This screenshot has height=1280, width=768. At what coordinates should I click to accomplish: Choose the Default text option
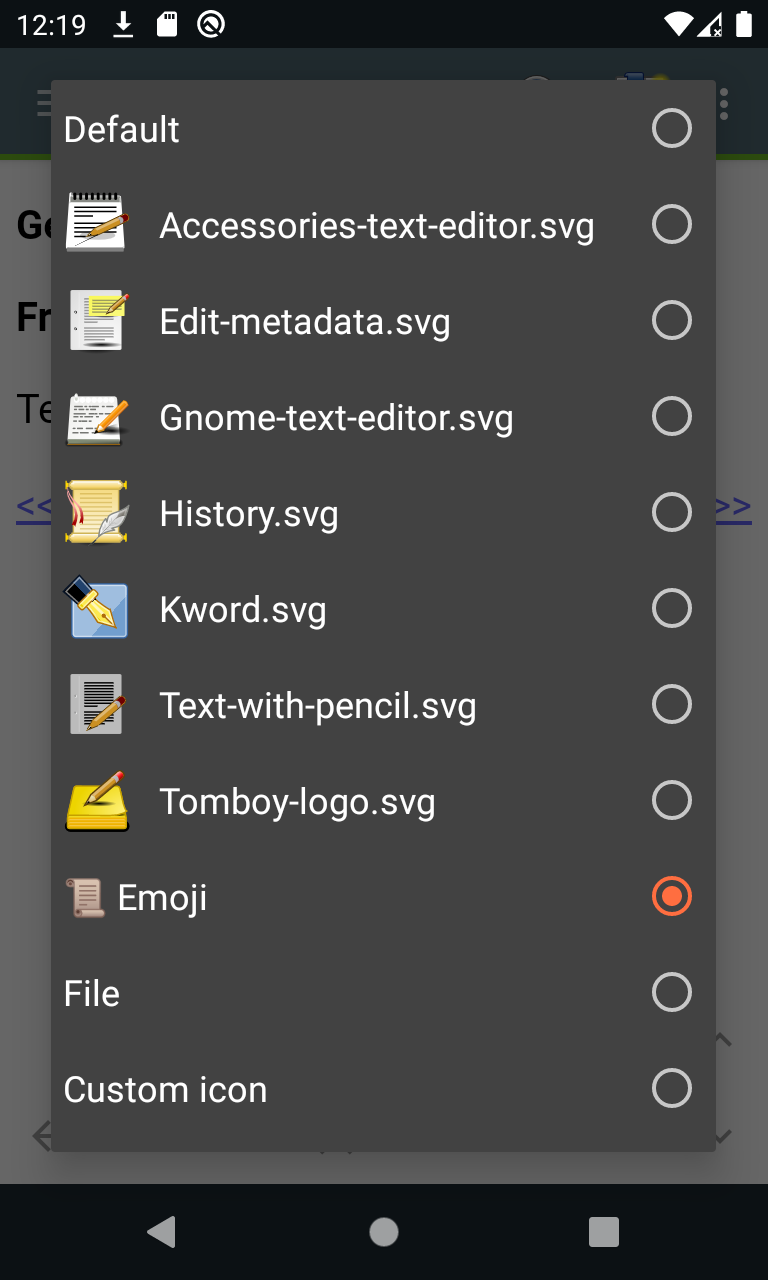click(x=122, y=129)
